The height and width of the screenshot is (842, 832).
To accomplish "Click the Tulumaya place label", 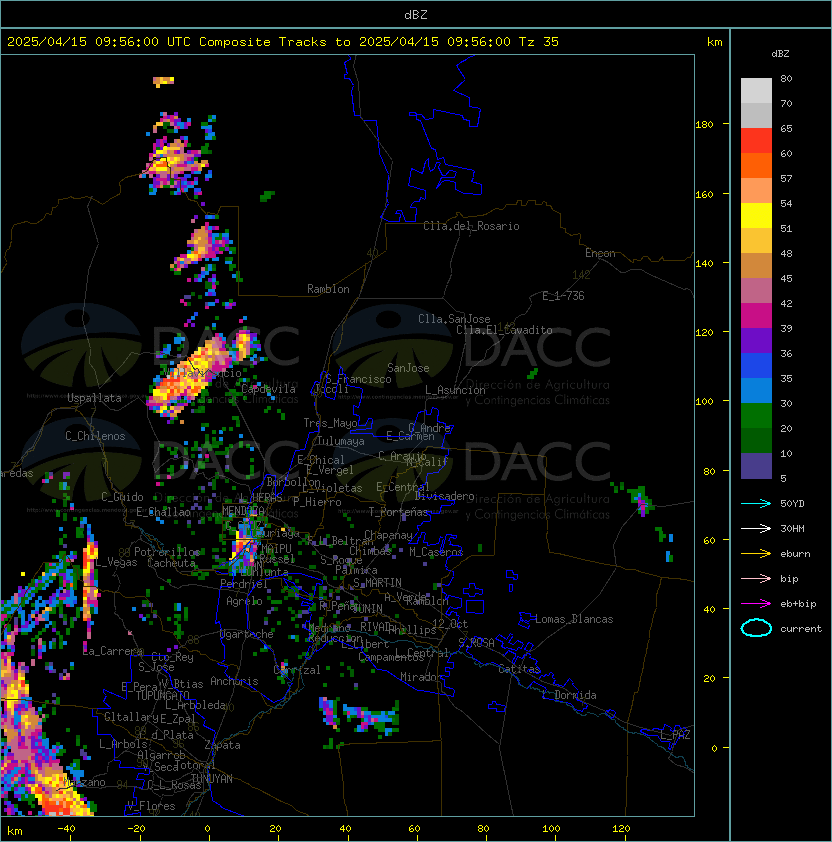I will 341,441.
